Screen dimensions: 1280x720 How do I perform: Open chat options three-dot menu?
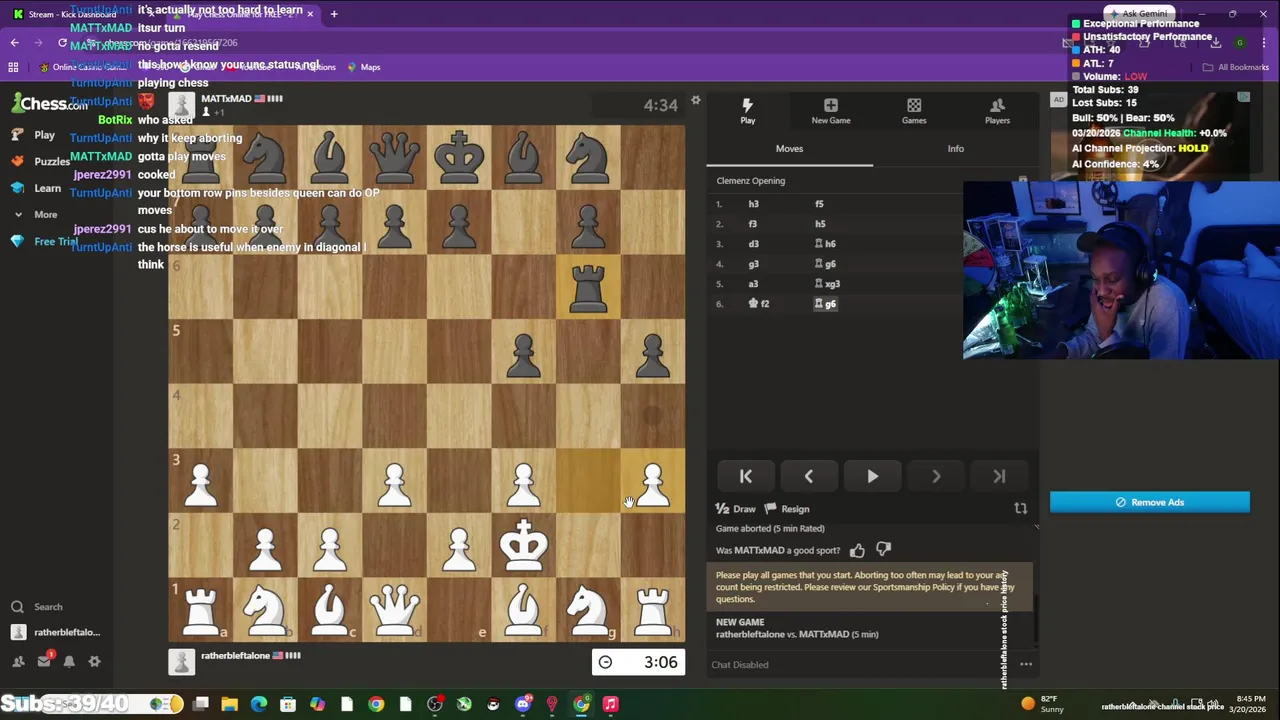(x=1025, y=664)
